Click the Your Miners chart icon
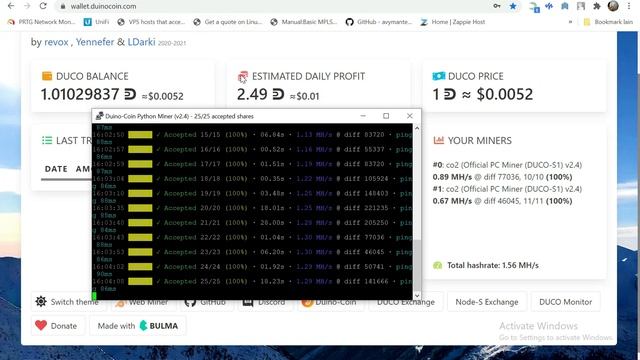Viewport: 640px width, 360px height. (439, 140)
